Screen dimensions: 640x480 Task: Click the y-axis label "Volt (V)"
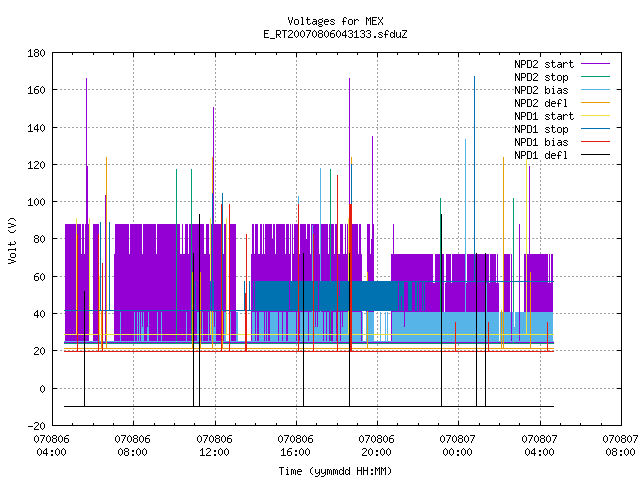coord(13,240)
